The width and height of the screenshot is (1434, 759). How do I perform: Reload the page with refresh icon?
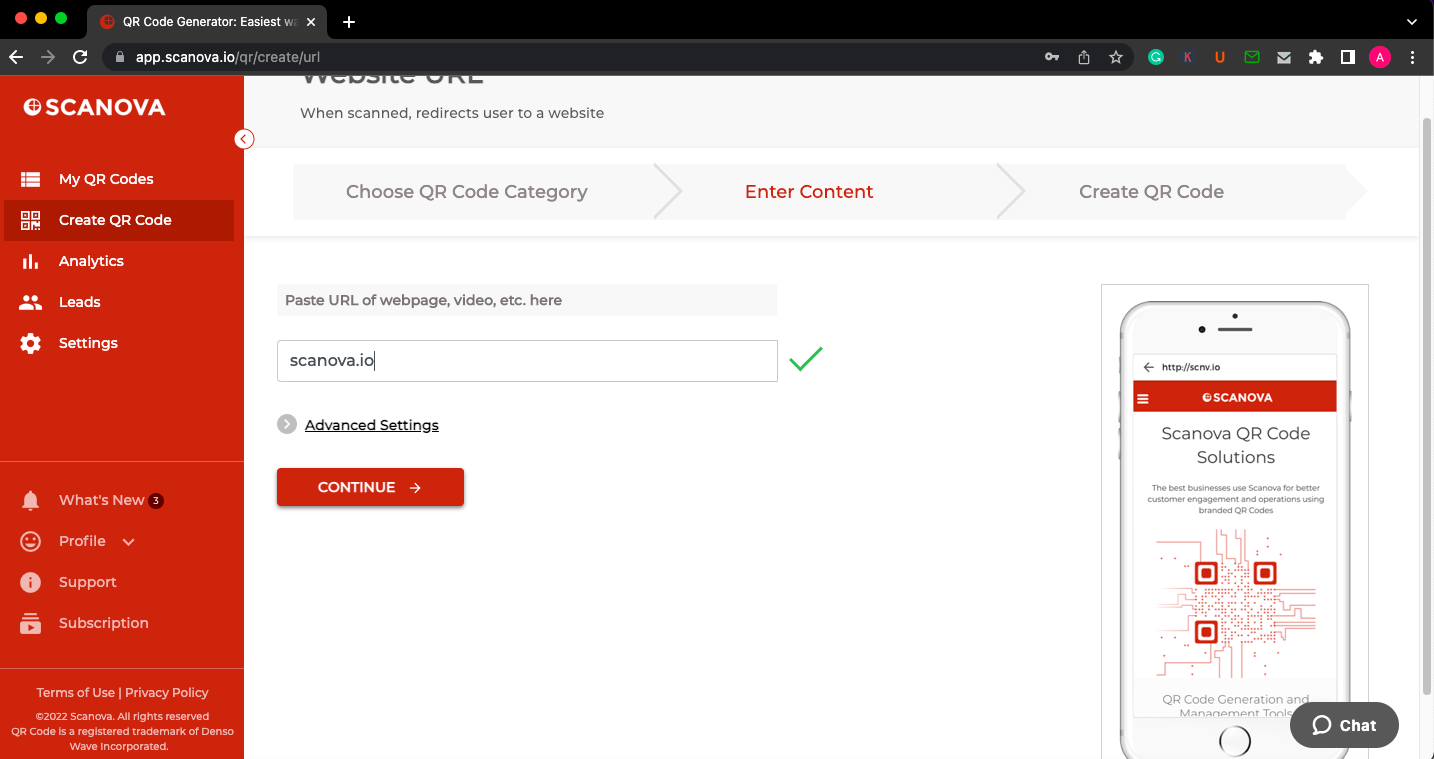tap(81, 57)
